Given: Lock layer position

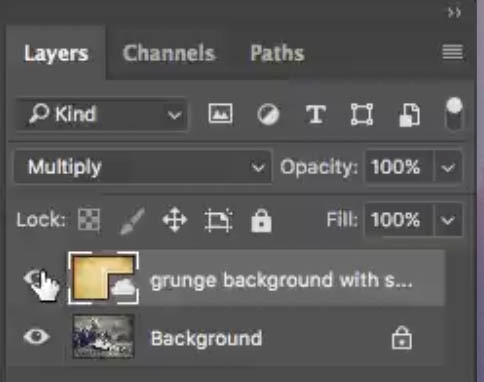Looking at the screenshot, I should coord(175,220).
